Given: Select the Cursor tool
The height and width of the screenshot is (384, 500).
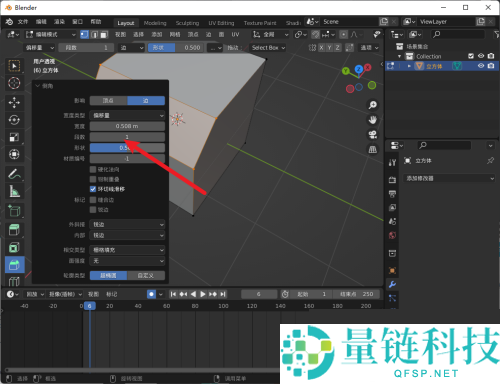Looking at the screenshot, I should [14, 83].
